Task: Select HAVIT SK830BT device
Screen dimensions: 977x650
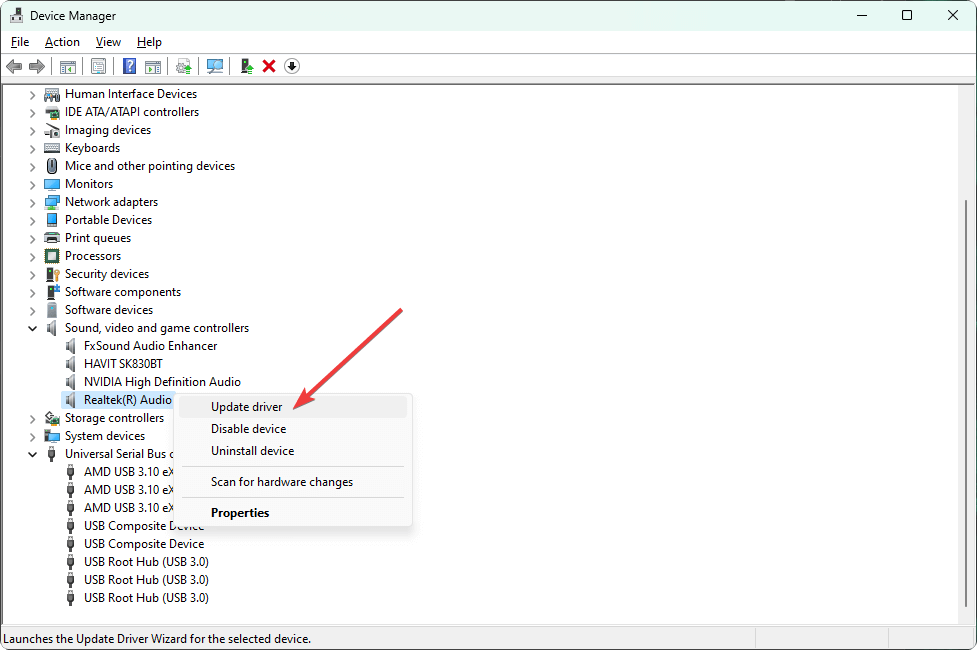Action: (x=123, y=364)
